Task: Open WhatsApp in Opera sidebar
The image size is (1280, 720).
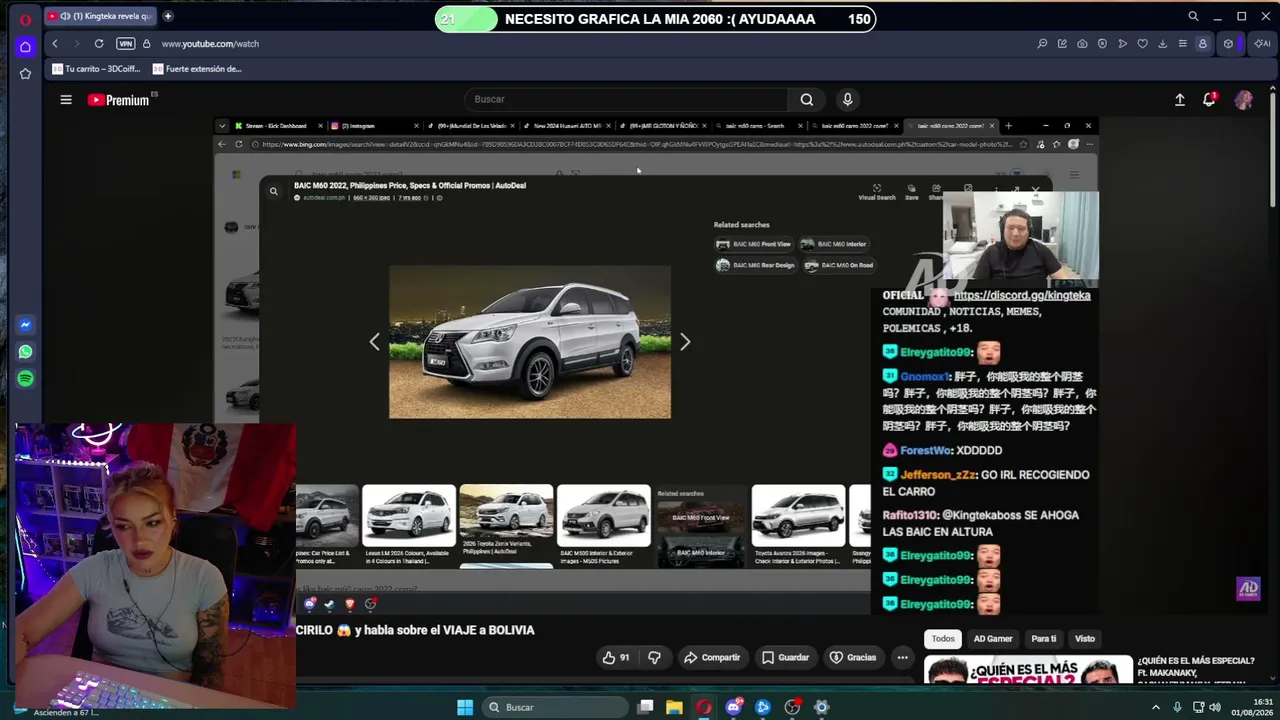Action: point(25,352)
